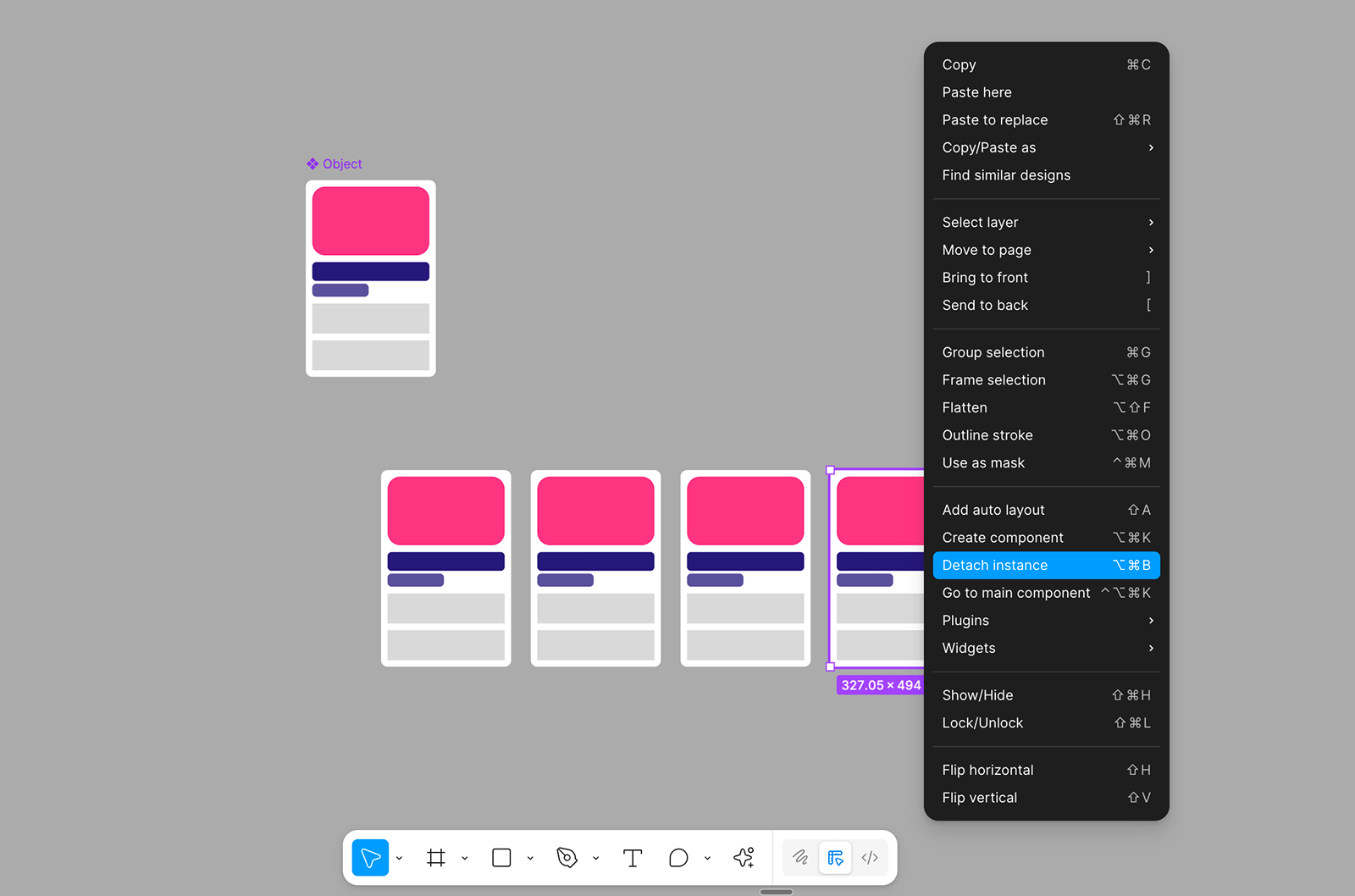Open shape tools dropdown arrow

[530, 858]
